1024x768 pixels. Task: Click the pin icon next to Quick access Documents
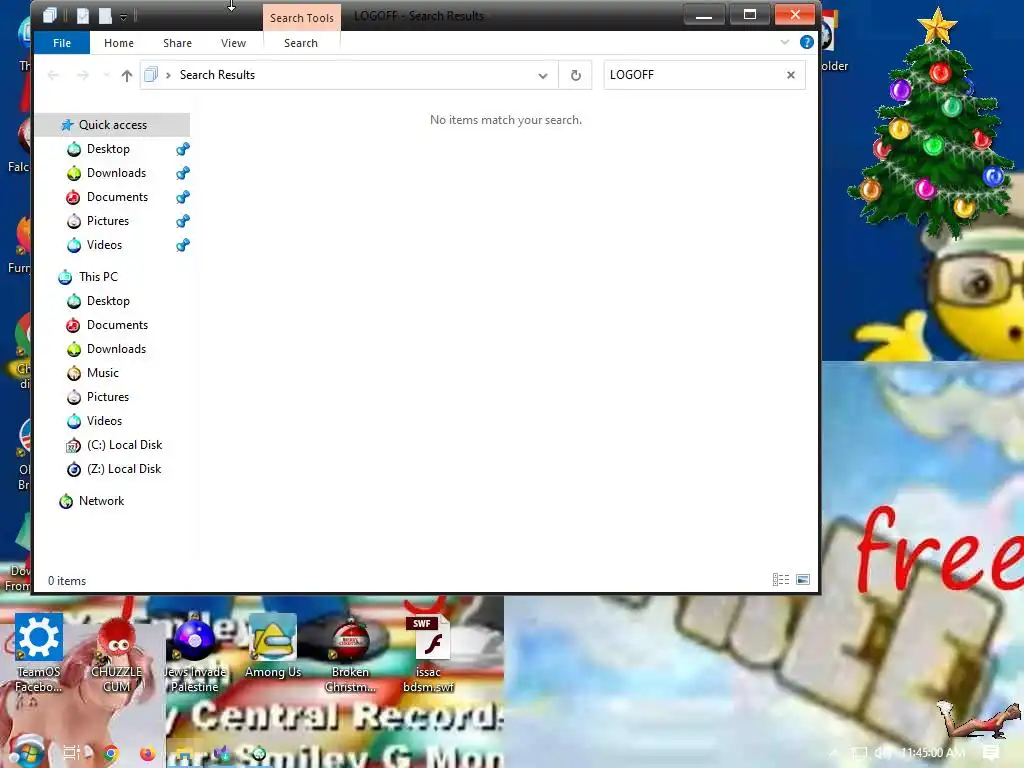(183, 197)
